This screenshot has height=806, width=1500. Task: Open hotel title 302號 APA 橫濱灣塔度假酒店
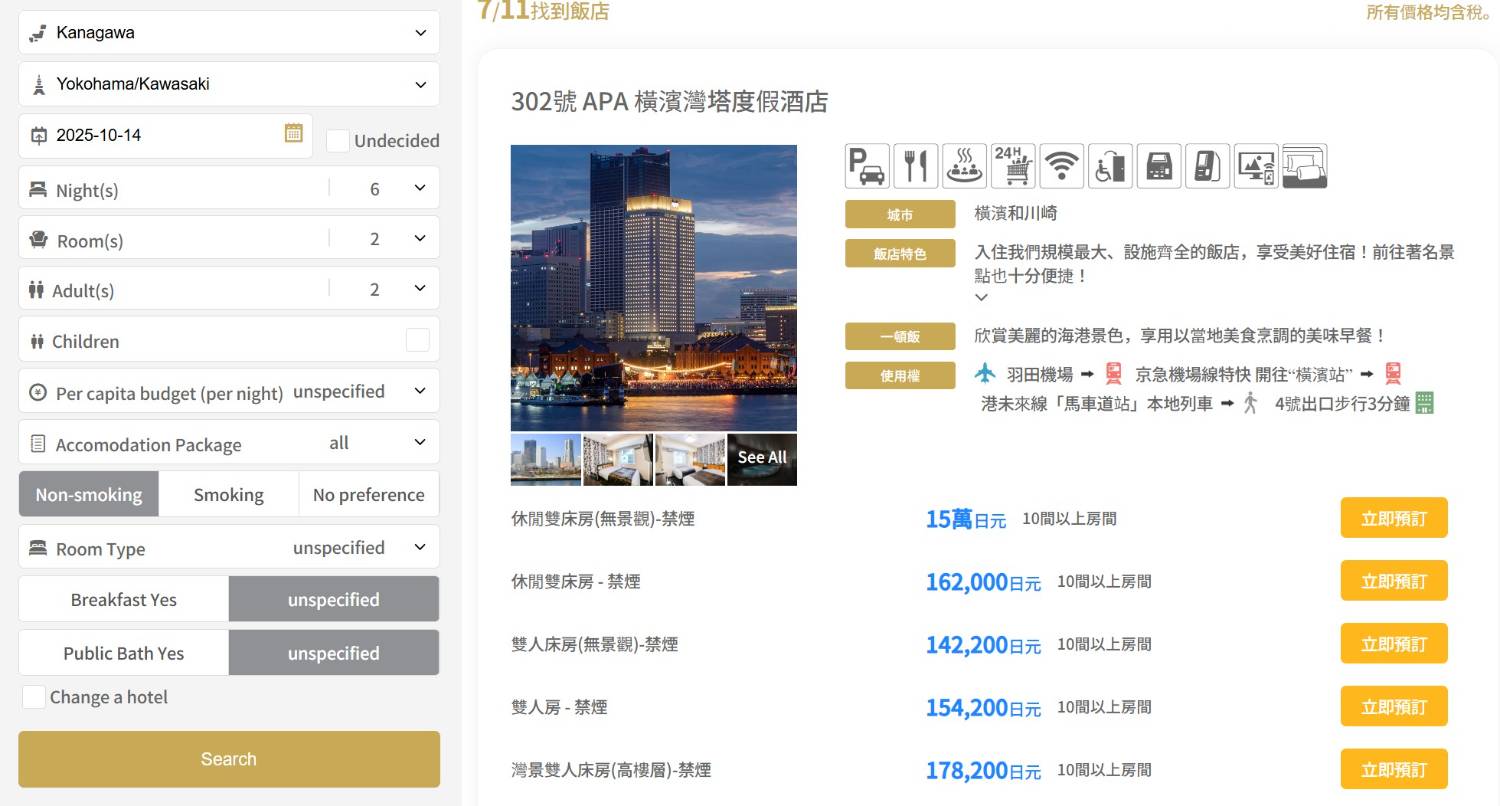pyautogui.click(x=670, y=102)
